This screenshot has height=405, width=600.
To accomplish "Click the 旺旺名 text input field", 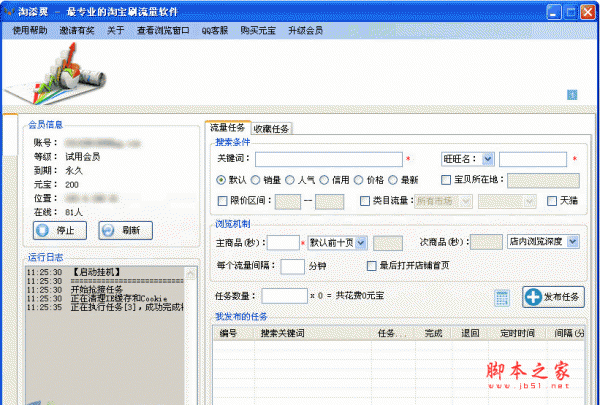I will [x=533, y=159].
